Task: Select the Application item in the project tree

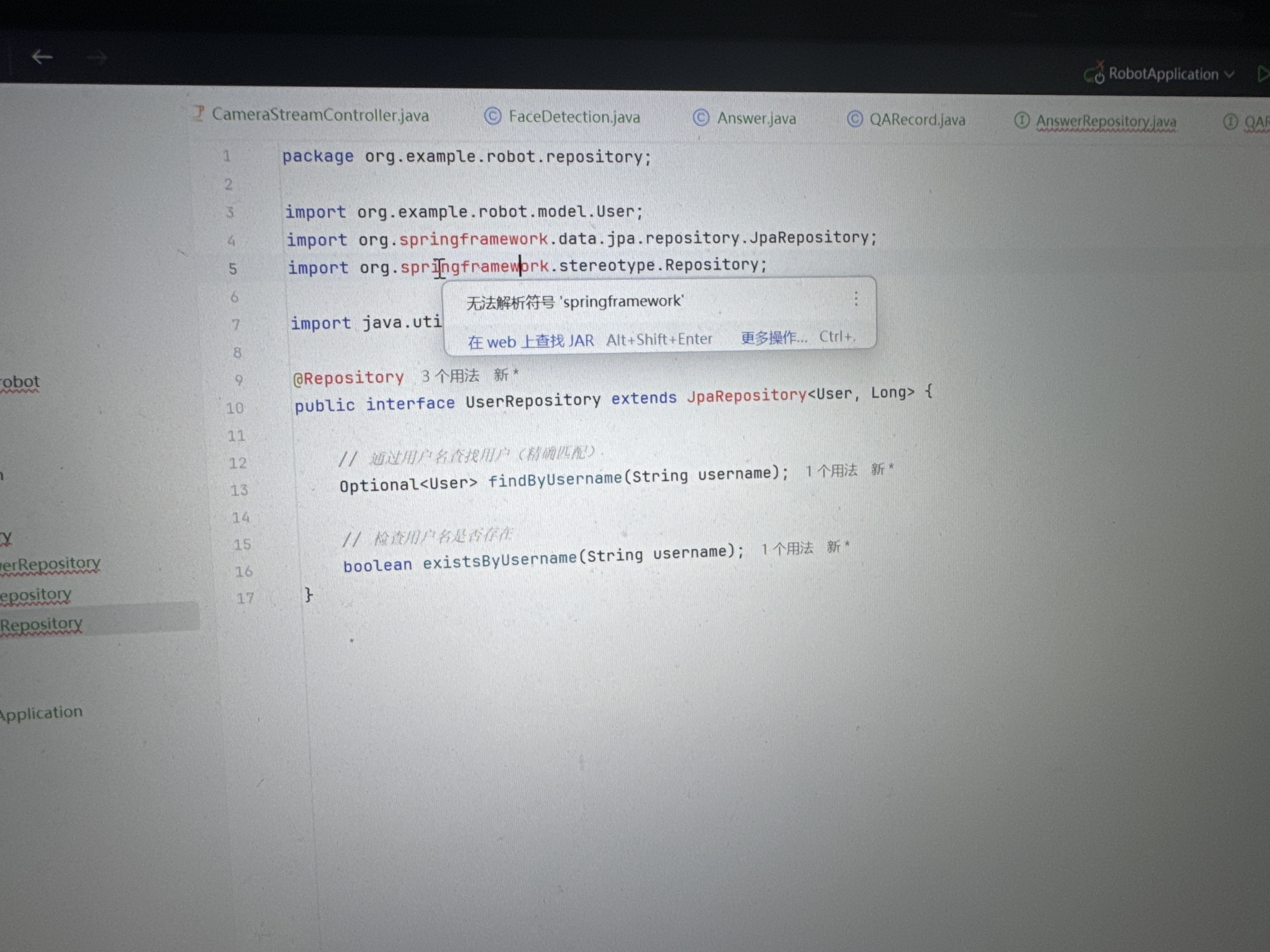Action: pos(41,713)
